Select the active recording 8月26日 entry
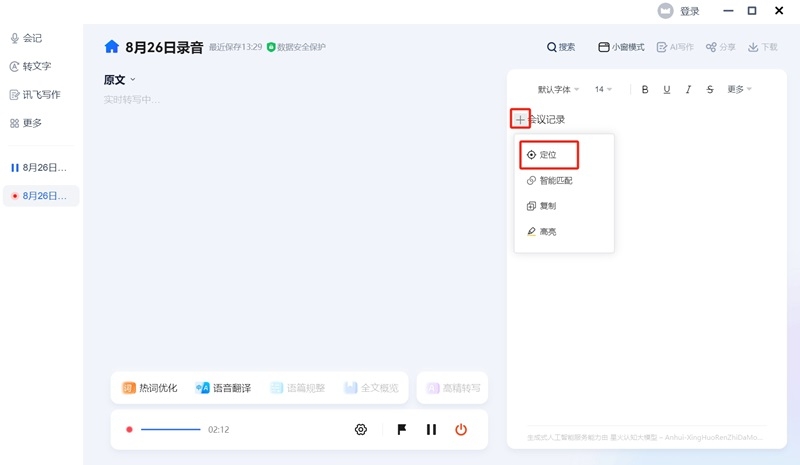Image resolution: width=800 pixels, height=465 pixels. (41, 196)
